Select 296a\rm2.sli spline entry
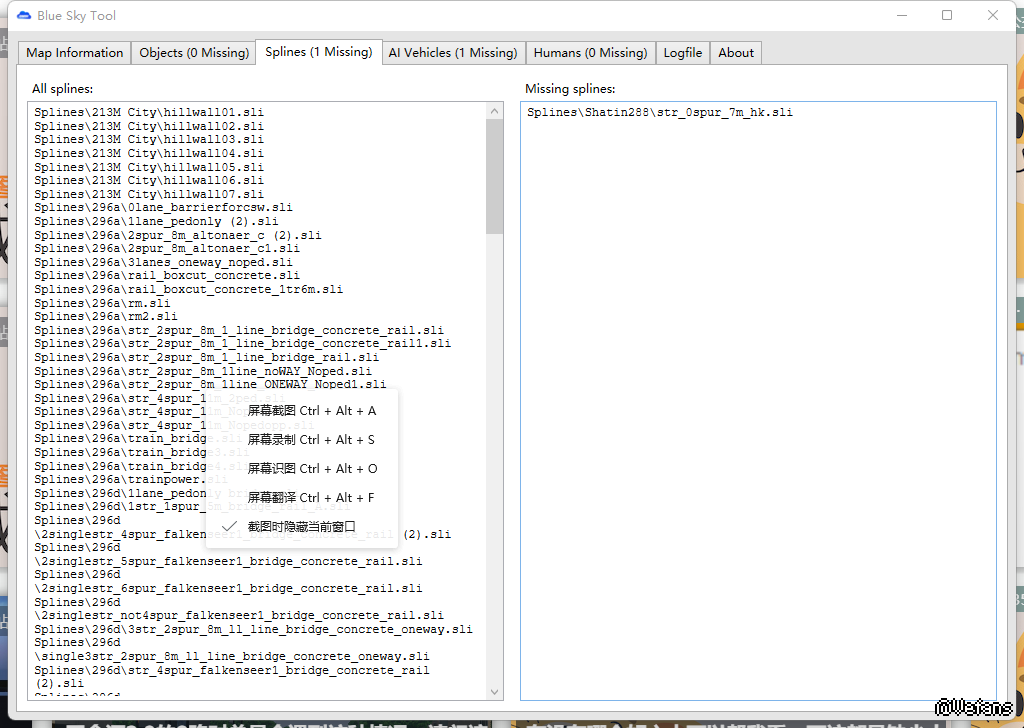 (106, 316)
